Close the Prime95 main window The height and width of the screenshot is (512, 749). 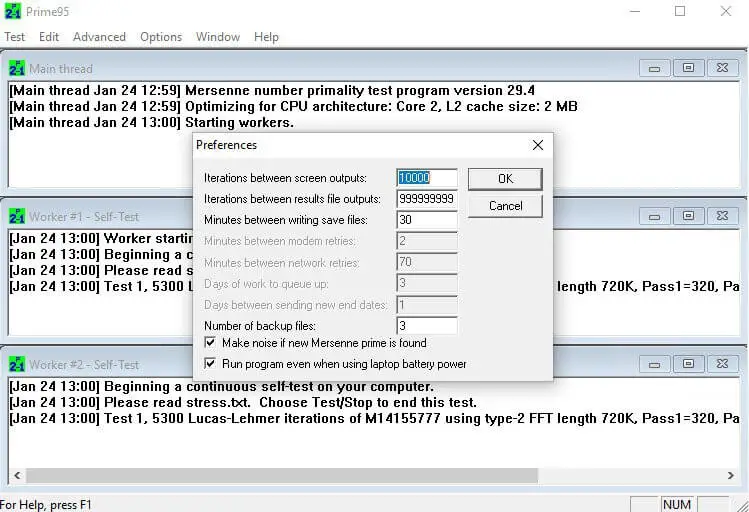(726, 11)
